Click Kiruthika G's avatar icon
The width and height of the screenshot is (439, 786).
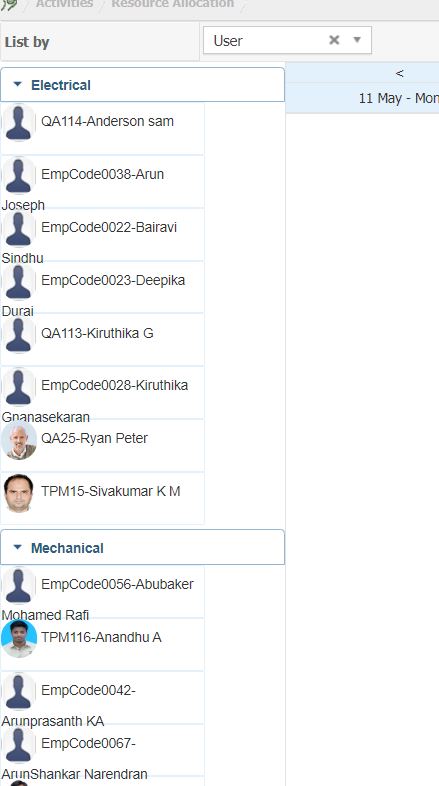pos(19,335)
